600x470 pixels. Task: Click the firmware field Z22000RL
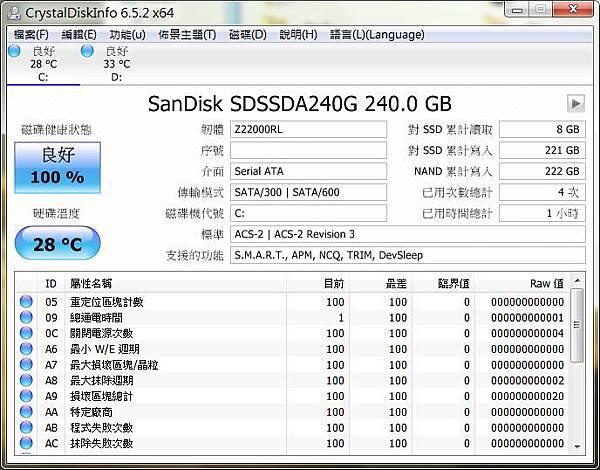(308, 129)
